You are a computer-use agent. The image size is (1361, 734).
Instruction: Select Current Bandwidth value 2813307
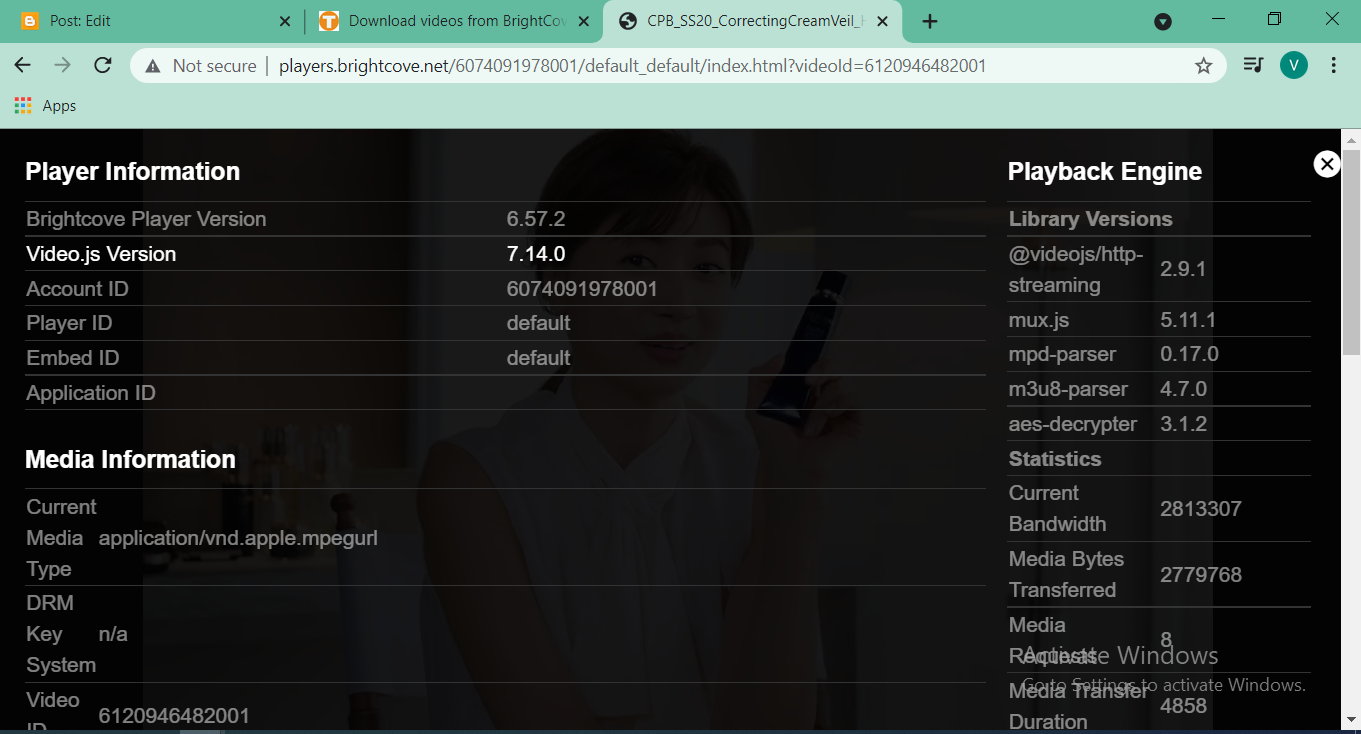[1200, 509]
